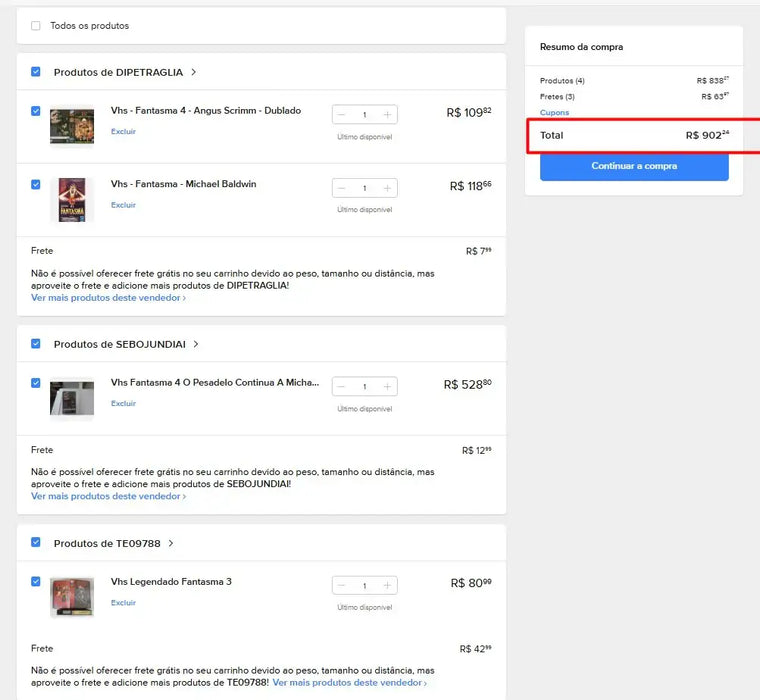
Task: Open Fantasma 4 O Pesadelo Continua thumbnail
Action: click(71, 398)
